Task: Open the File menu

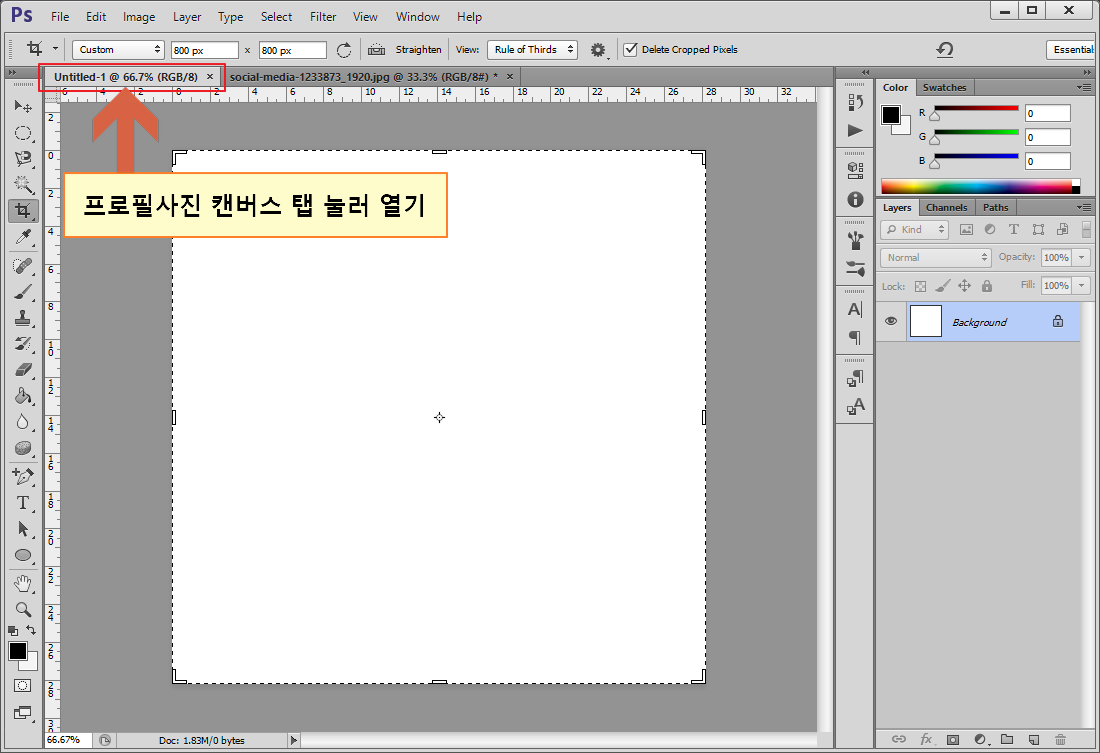Action: coord(60,17)
